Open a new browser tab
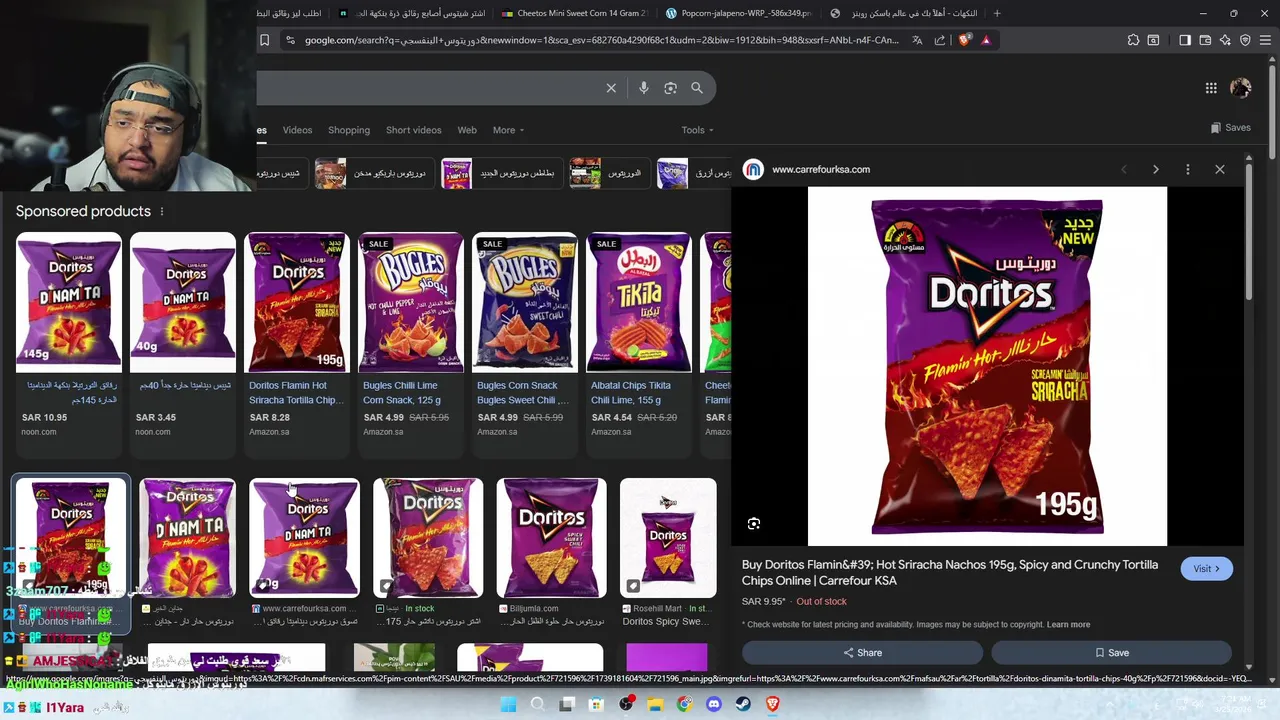The width and height of the screenshot is (1280, 720). (x=997, y=13)
